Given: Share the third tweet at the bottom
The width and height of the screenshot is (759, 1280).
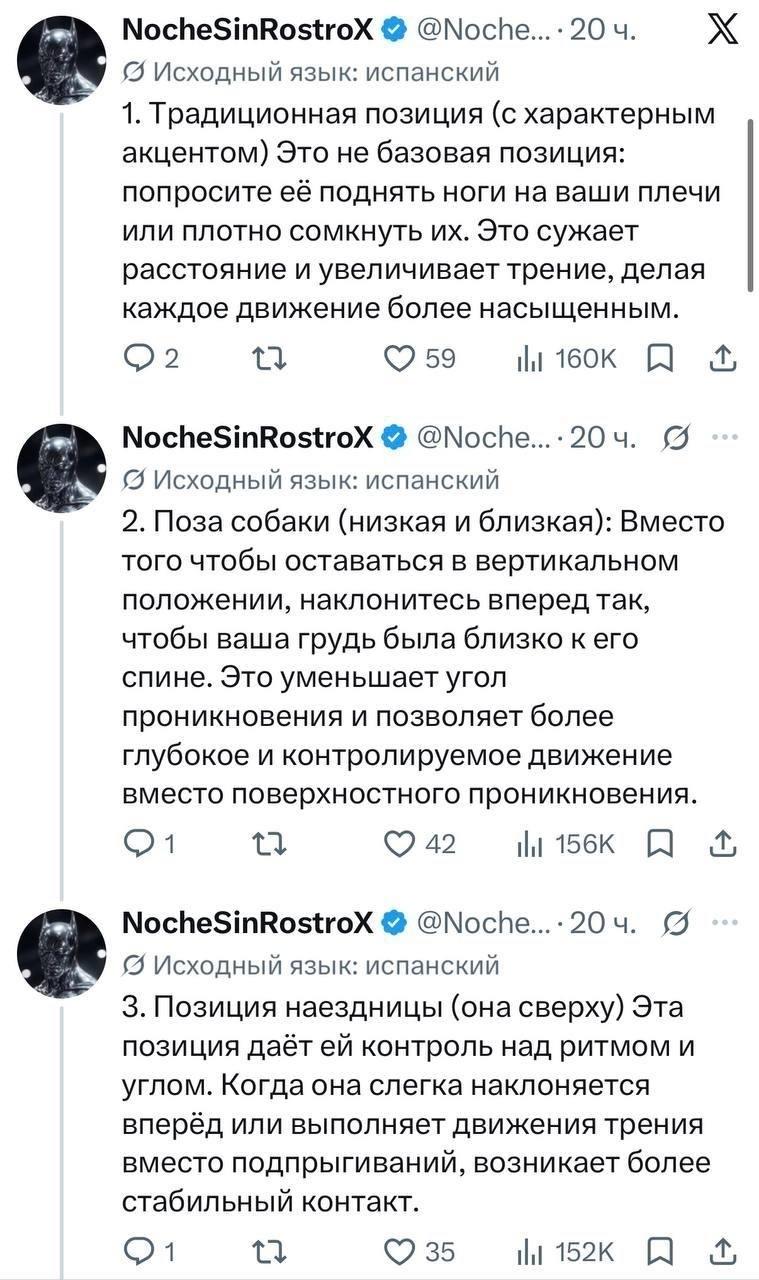Looking at the screenshot, I should (x=725, y=1251).
